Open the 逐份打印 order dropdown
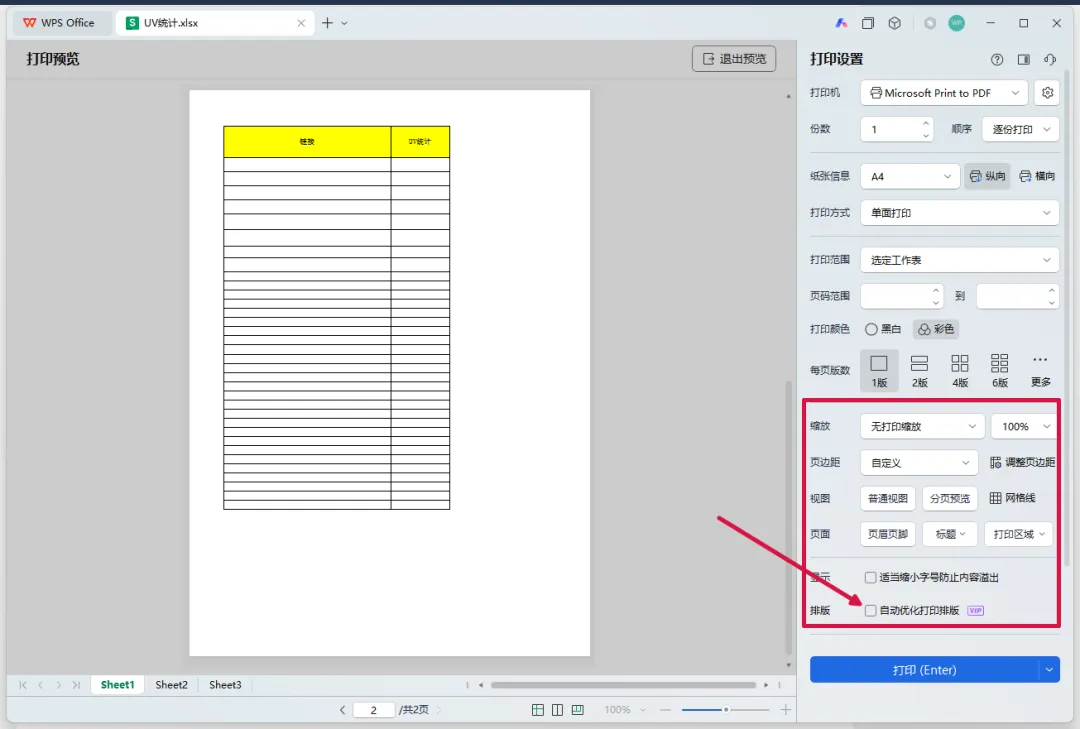The width and height of the screenshot is (1080, 729). [x=1022, y=129]
